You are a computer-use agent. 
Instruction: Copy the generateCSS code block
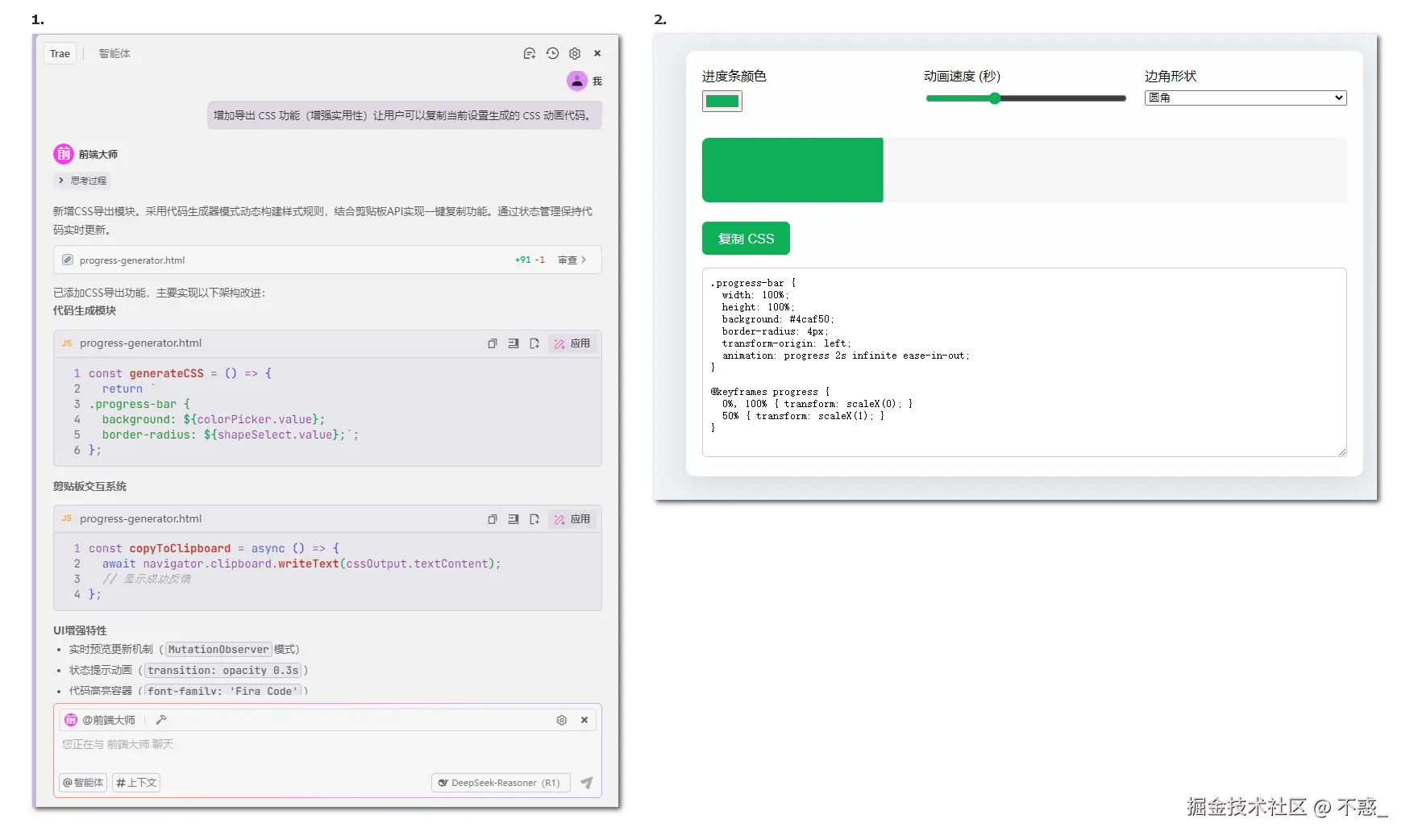(x=493, y=343)
